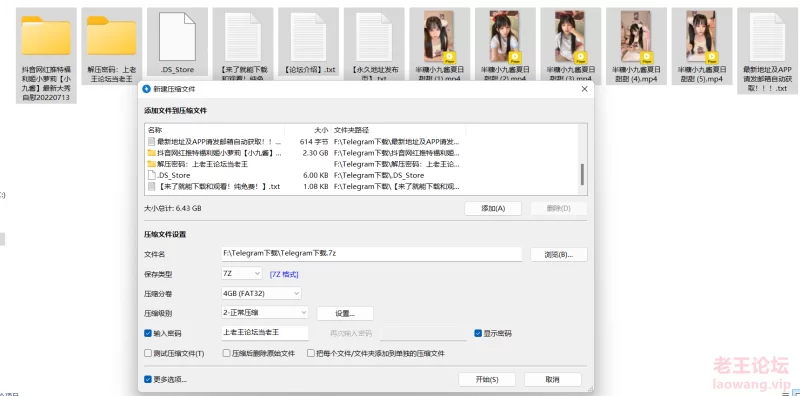Viewport: 800px width, 396px height.
Task: Select the 解压密码 folder icon in the Explorer window
Action: [x=111, y=35]
